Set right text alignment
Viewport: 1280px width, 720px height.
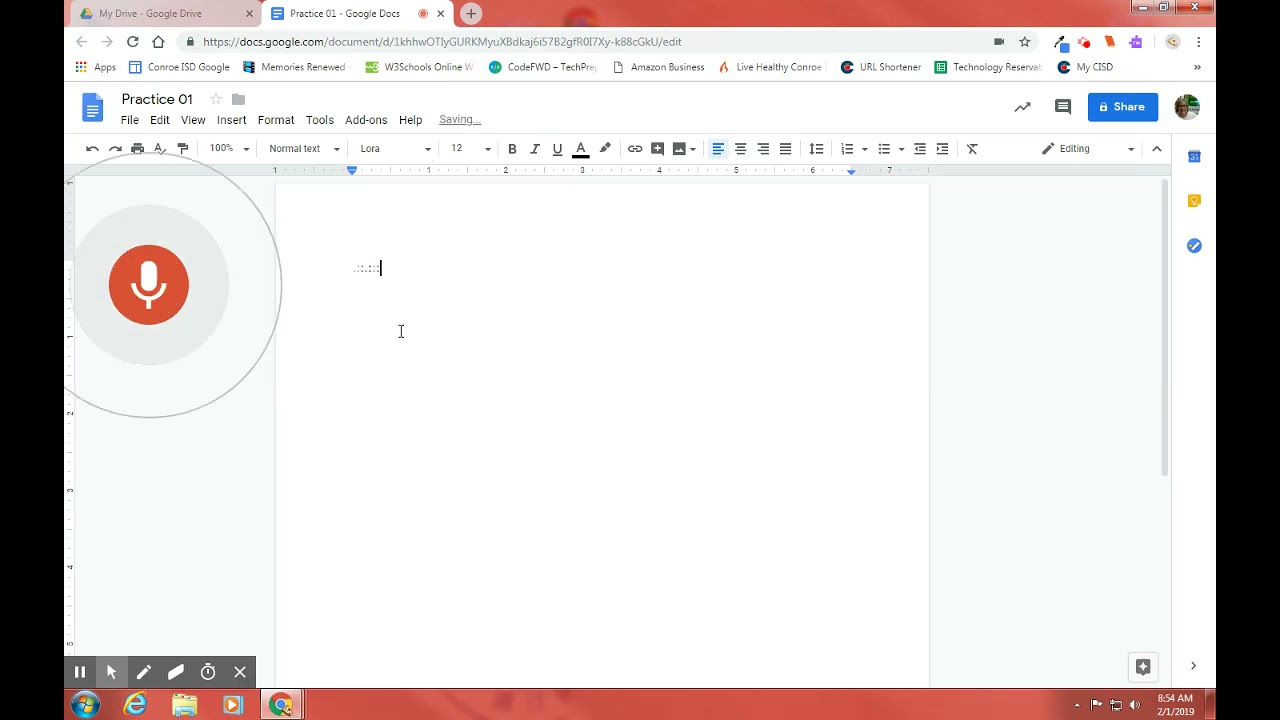click(x=763, y=149)
